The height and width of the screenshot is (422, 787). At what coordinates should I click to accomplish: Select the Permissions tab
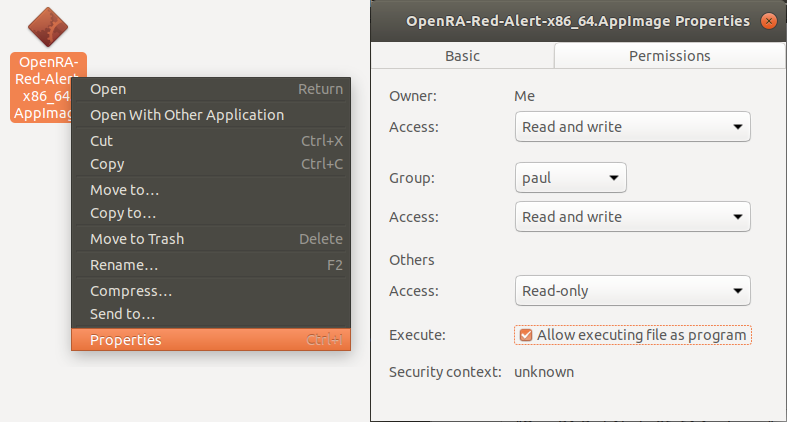coord(669,56)
